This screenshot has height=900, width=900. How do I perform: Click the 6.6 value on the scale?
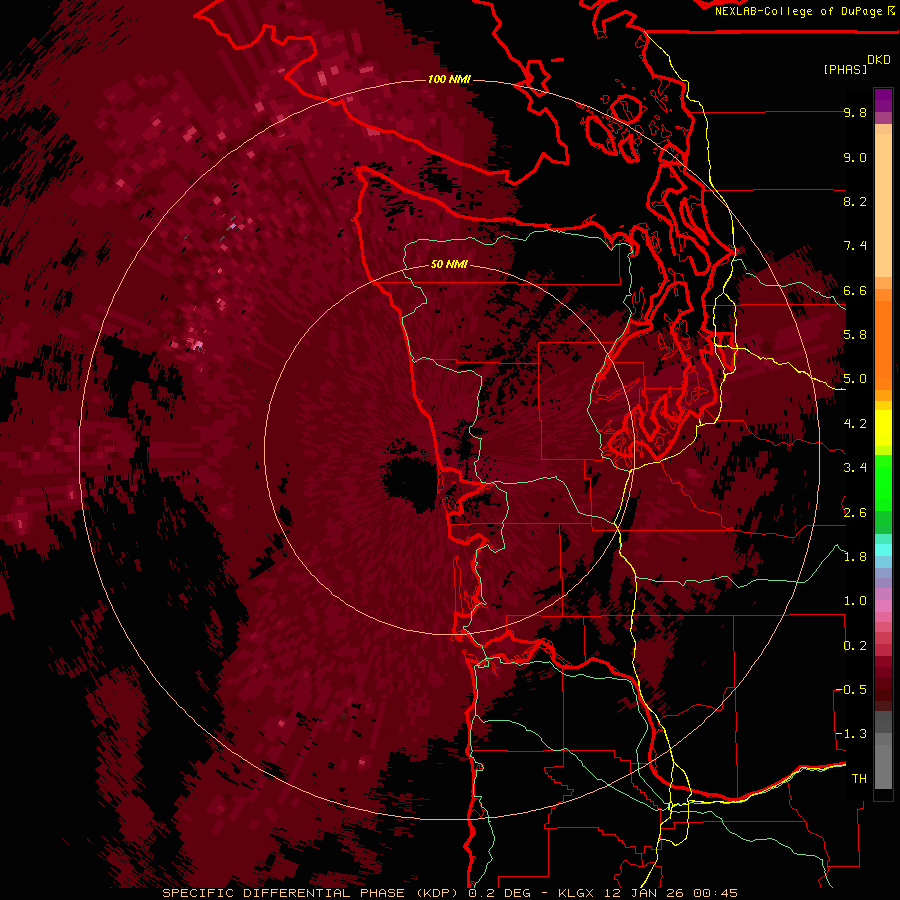855,290
